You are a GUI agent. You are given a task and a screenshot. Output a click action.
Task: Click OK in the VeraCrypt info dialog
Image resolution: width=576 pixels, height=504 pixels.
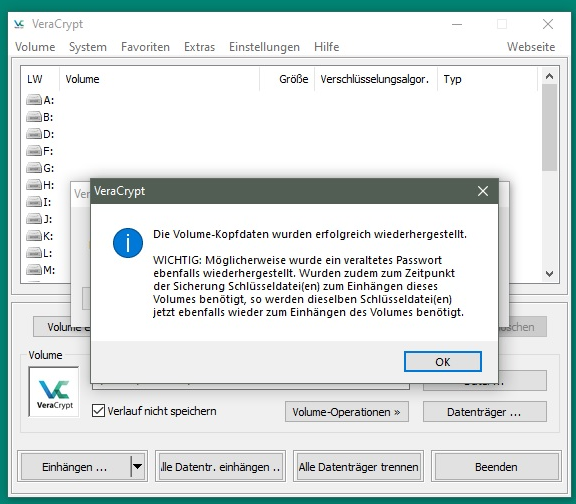tap(443, 362)
